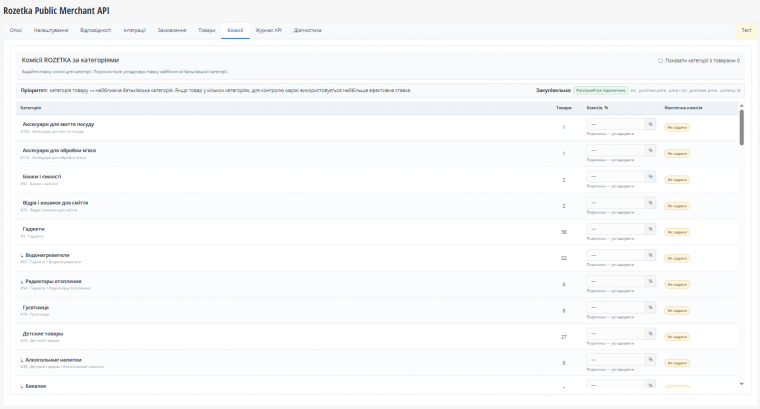Focus commission input for Алкогольные напитки
The height and width of the screenshot is (409, 760).
pyautogui.click(x=616, y=360)
